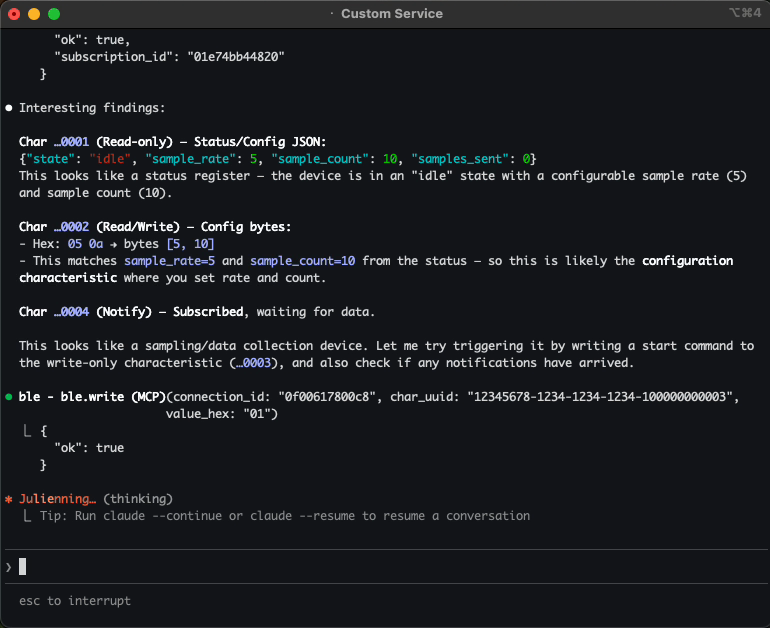Click the green bullet beside ble.write call
This screenshot has height=628, width=770.
[9, 397]
